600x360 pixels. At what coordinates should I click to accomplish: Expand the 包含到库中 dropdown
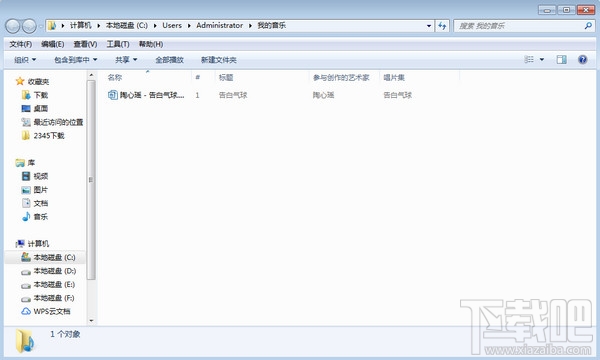[76, 60]
